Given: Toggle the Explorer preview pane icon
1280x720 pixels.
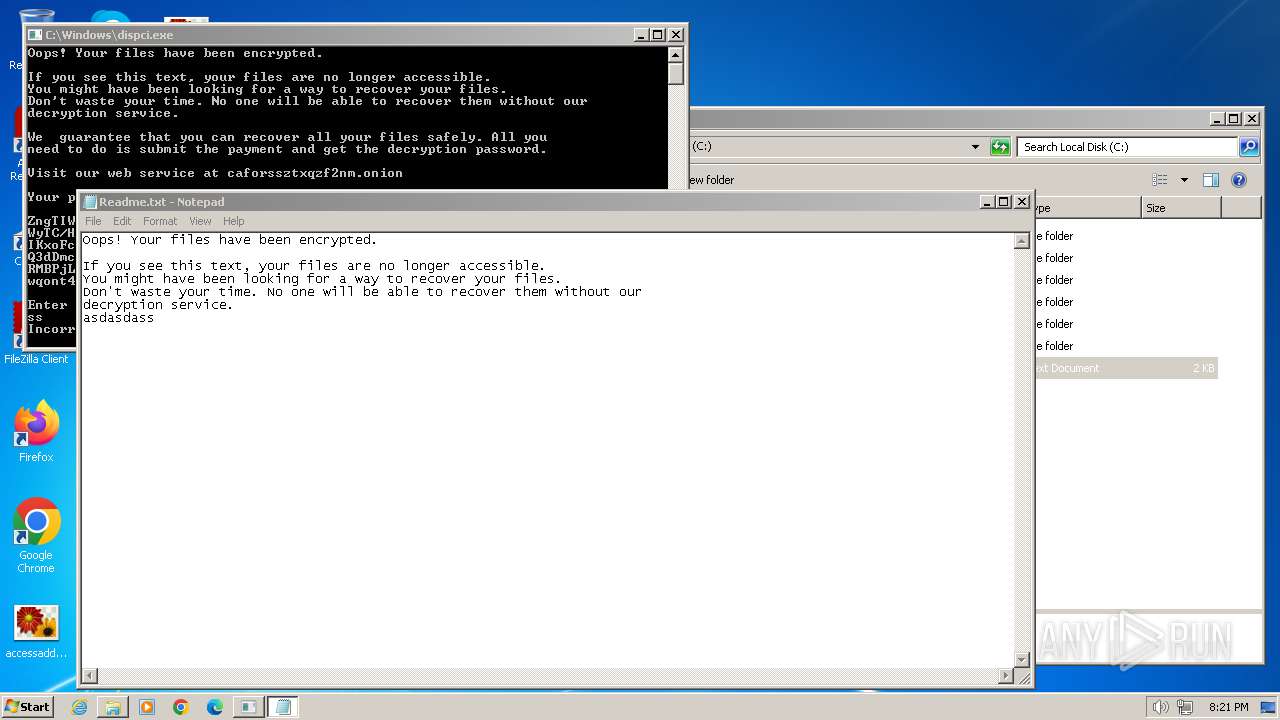Looking at the screenshot, I should point(1211,180).
